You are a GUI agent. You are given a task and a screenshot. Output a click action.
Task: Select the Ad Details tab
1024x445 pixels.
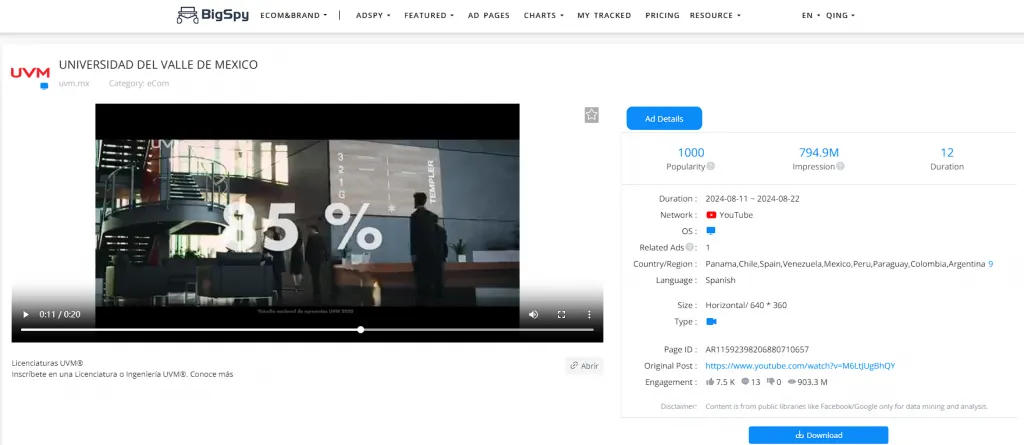tap(664, 118)
